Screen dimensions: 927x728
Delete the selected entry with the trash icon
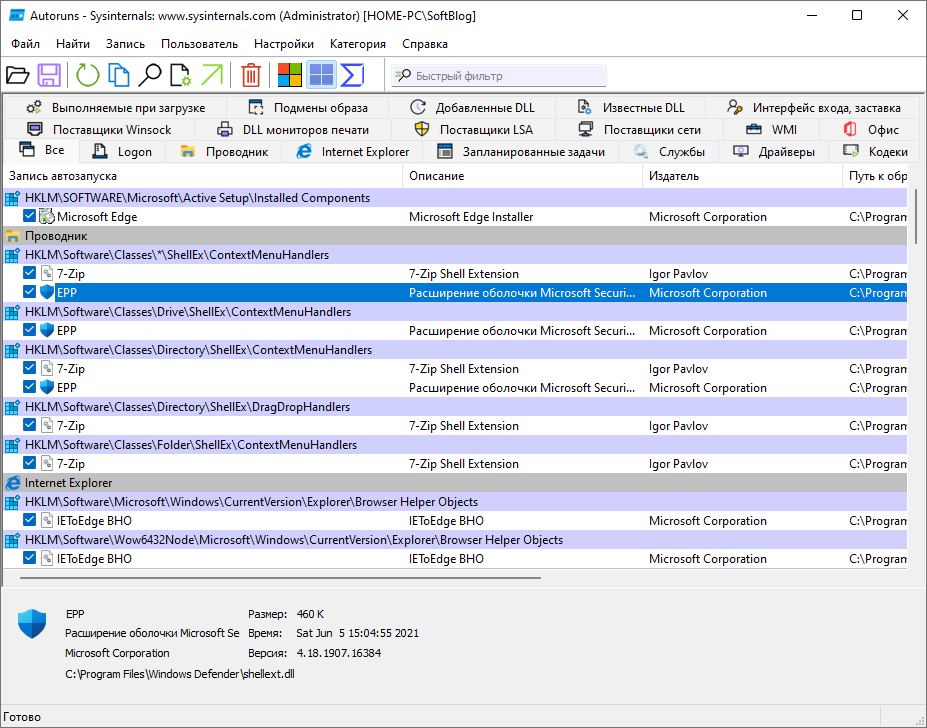coord(251,75)
